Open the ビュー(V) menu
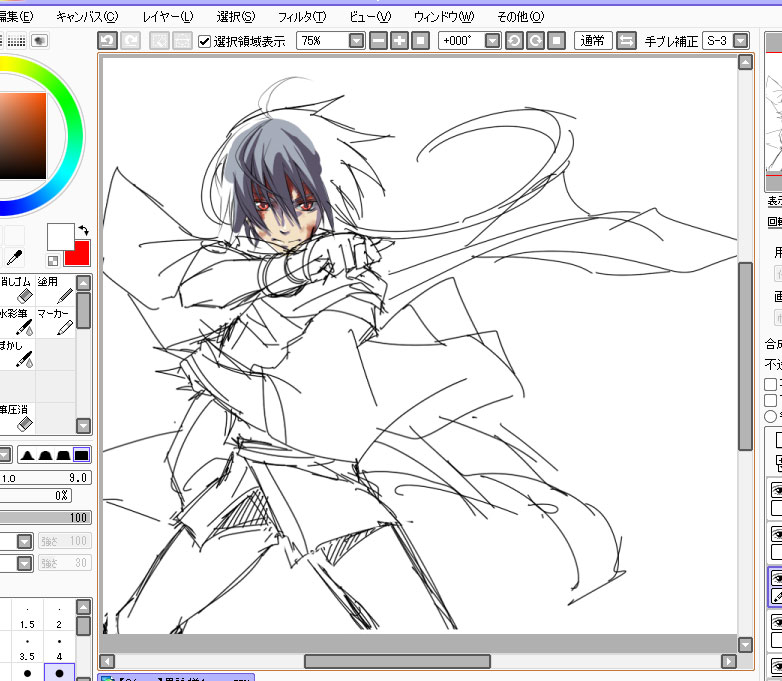Screen dimensions: 782x681 371,16
